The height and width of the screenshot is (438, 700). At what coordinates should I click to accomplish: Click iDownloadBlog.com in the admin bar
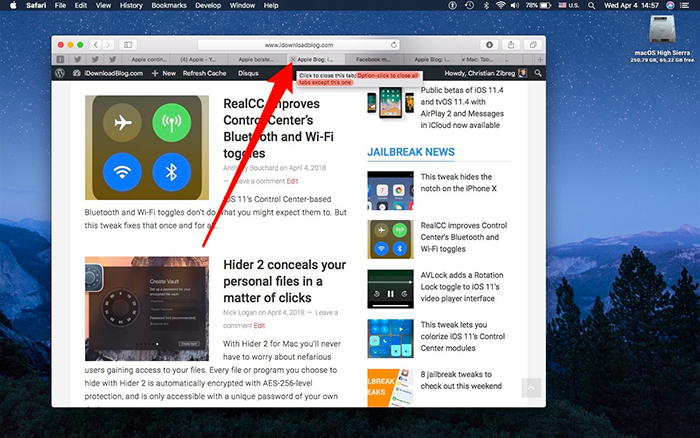[x=108, y=73]
